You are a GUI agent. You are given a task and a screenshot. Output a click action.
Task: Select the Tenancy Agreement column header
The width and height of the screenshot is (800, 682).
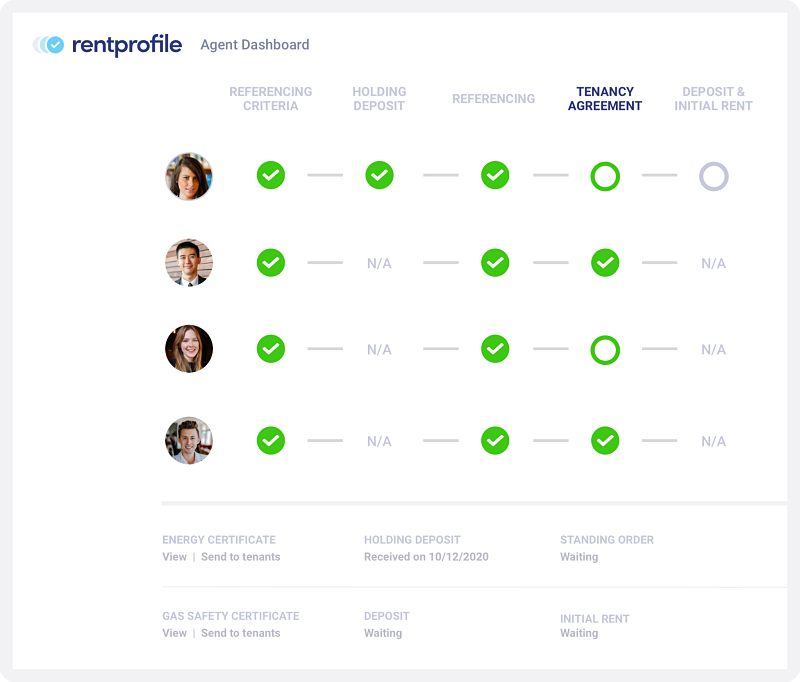pos(604,98)
